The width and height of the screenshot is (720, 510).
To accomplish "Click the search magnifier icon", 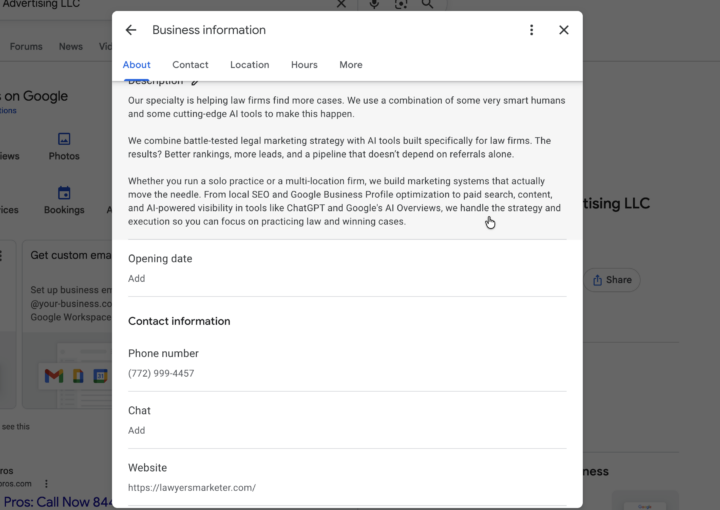I will (428, 4).
